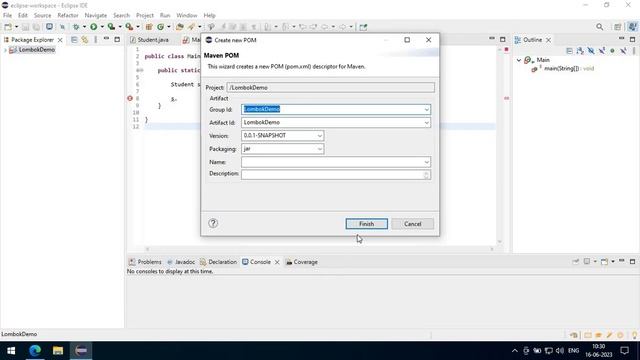The image size is (640, 360).
Task: Close the Console tab
Action: pyautogui.click(x=277, y=262)
